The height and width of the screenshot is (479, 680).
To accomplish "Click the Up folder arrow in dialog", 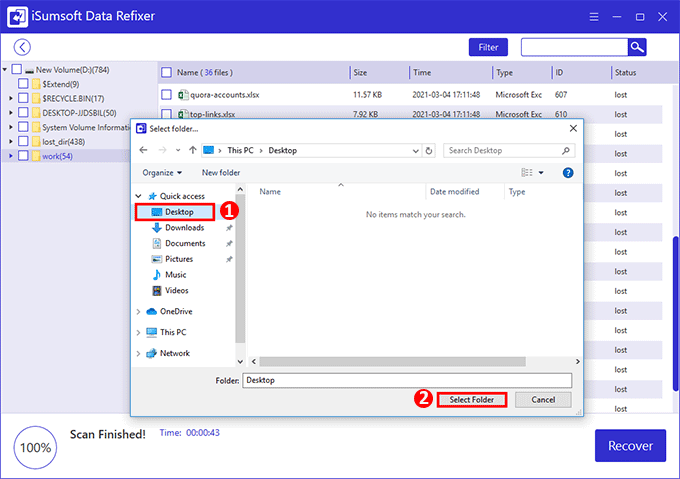I will [x=191, y=150].
